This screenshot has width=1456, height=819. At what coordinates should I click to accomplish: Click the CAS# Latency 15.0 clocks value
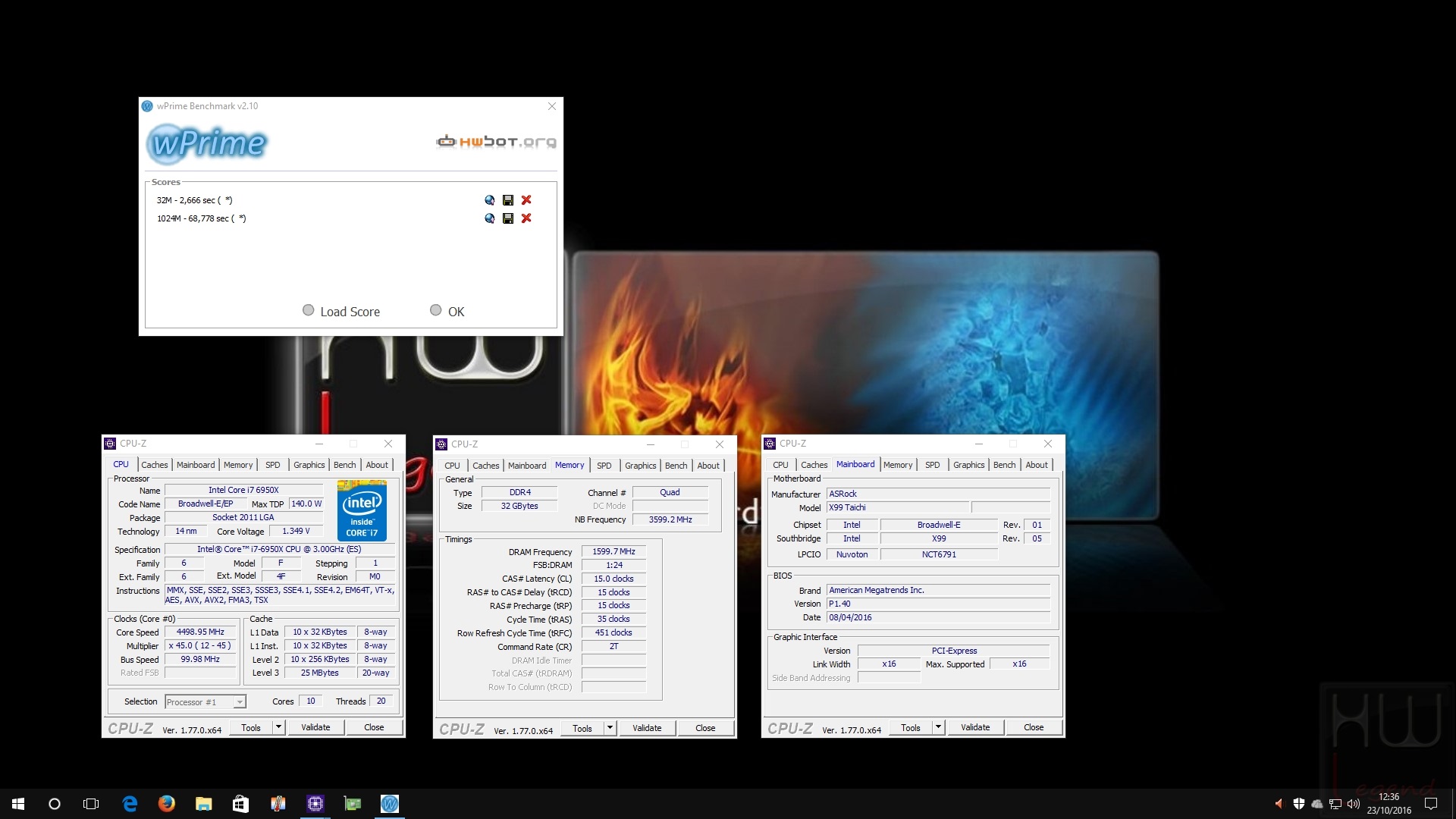613,579
